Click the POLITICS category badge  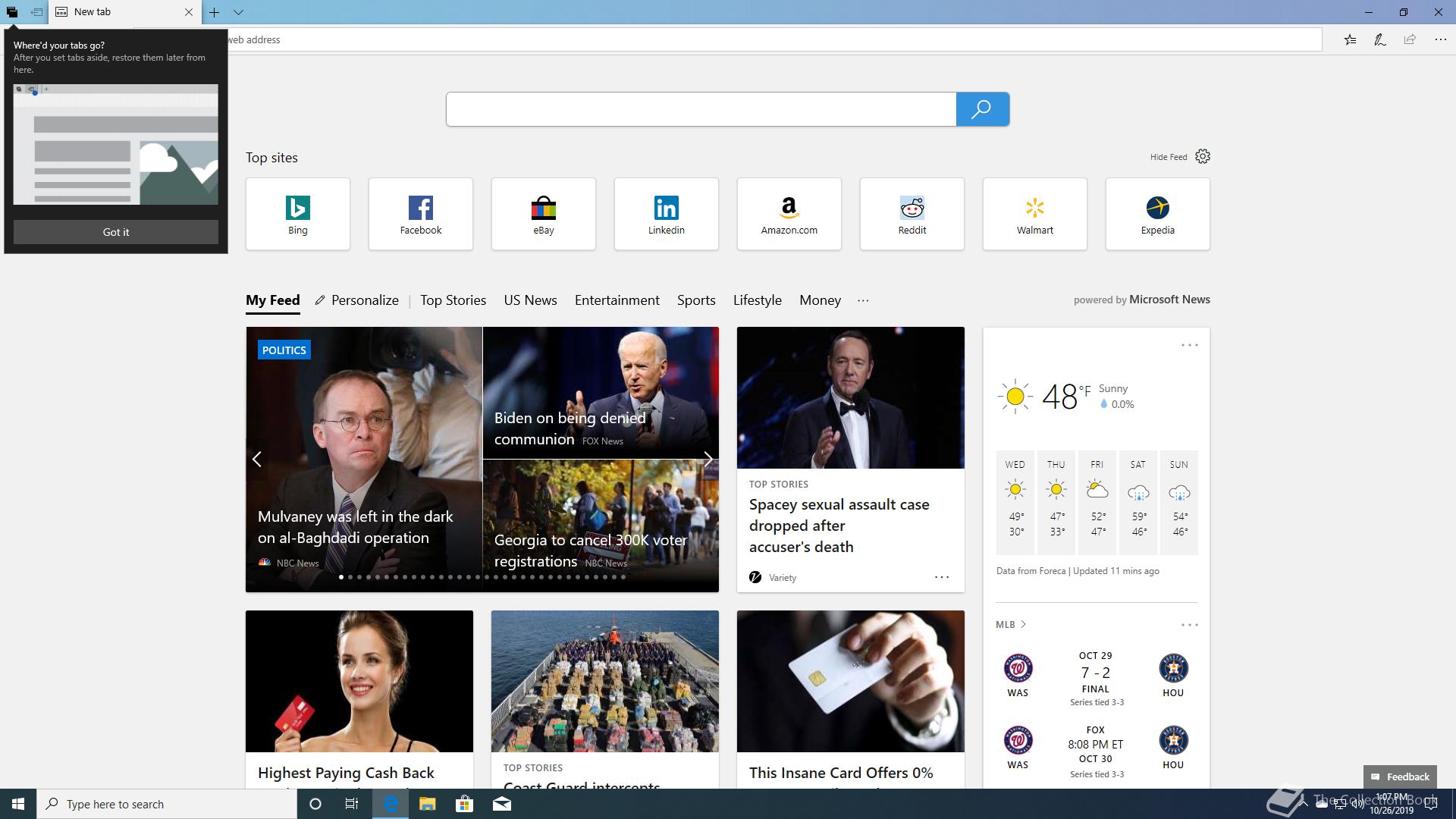[x=284, y=350]
